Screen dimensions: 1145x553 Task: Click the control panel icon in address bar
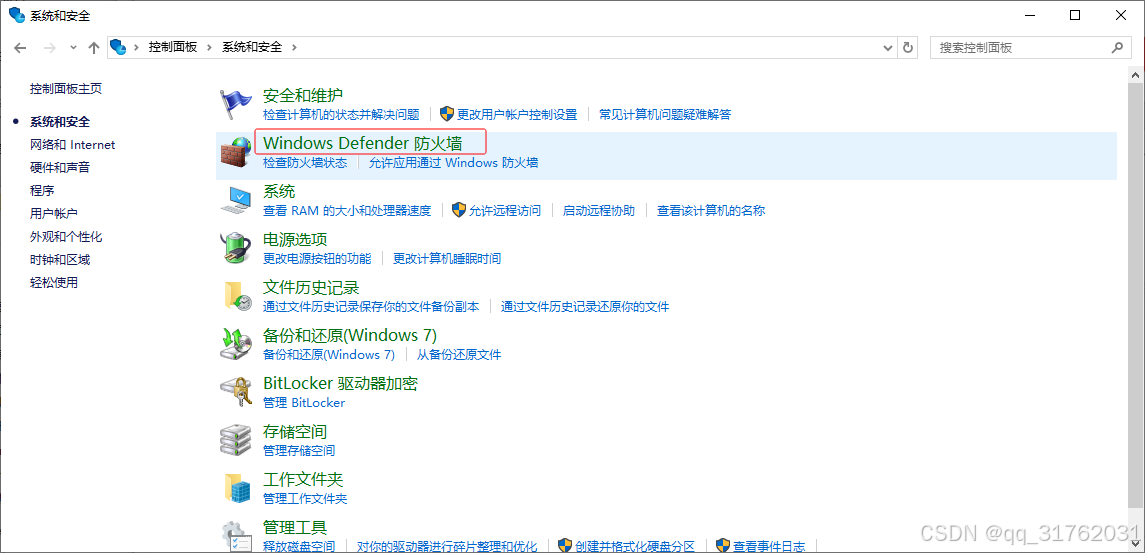coord(118,47)
